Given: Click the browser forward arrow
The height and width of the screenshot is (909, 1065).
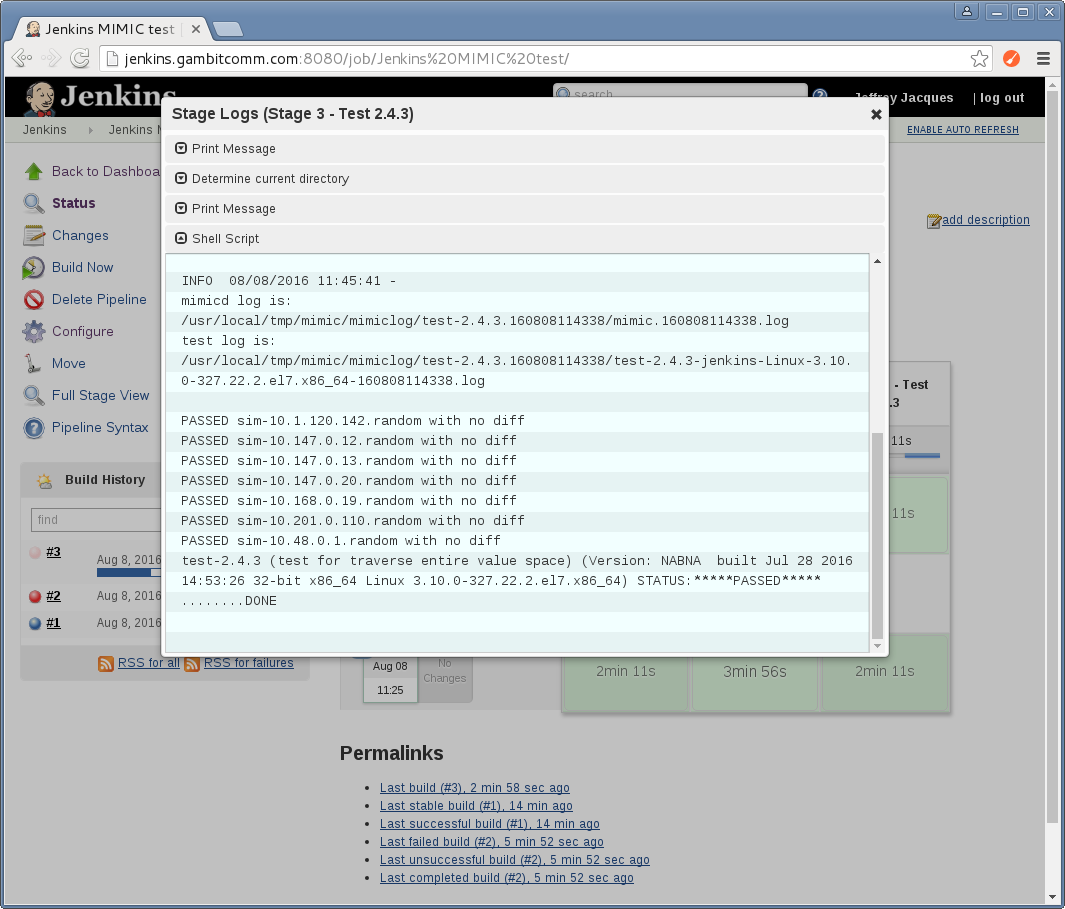Looking at the screenshot, I should (x=51, y=58).
